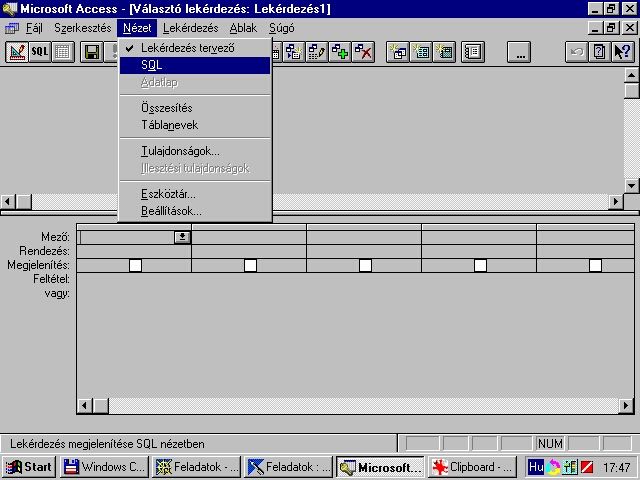Image resolution: width=640 pixels, height=480 pixels.
Task: Click the Mező cell of second column
Action: (x=249, y=237)
